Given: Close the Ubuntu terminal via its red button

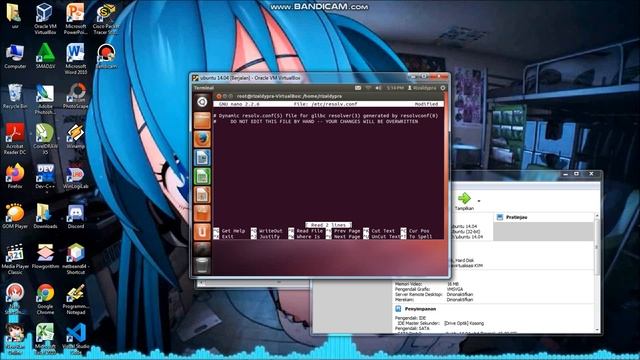Looking at the screenshot, I should (219, 96).
